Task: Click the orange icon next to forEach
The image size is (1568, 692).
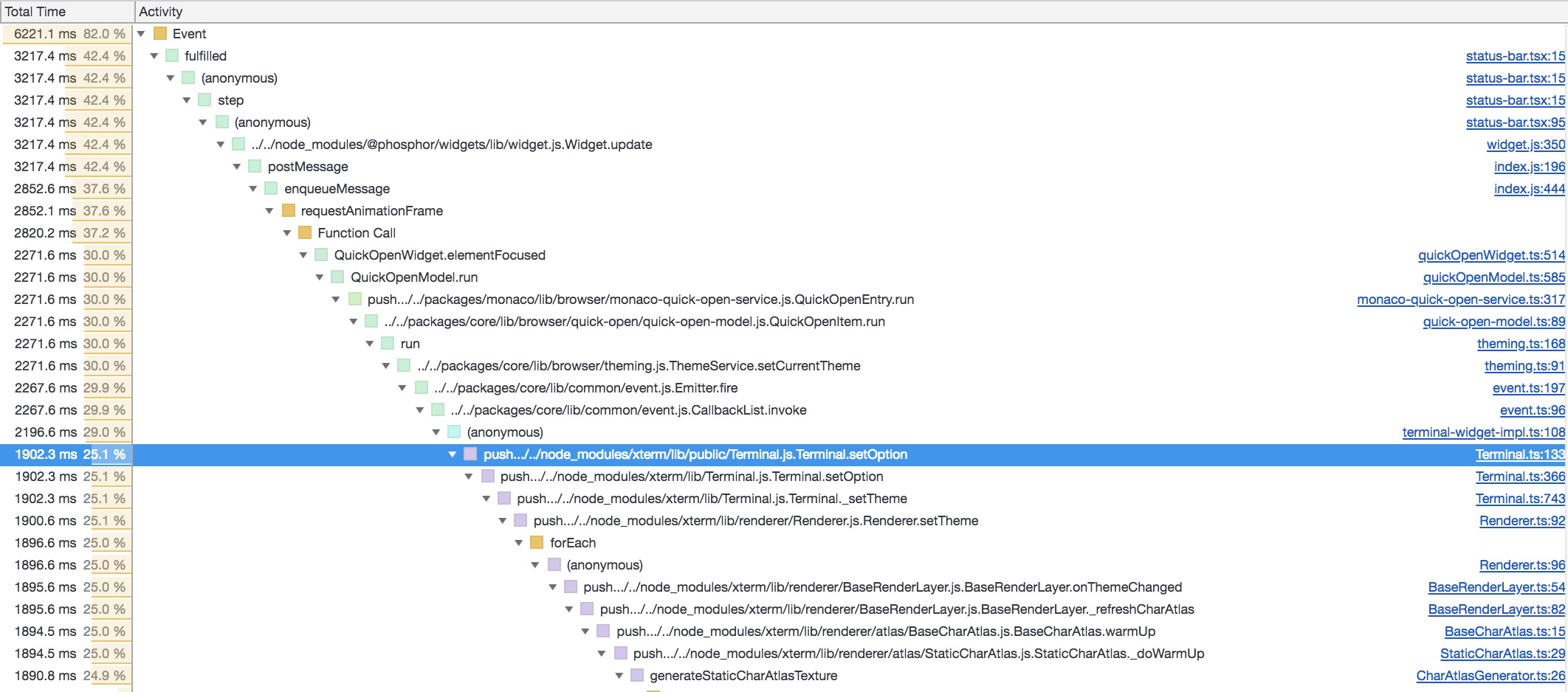Action: click(x=537, y=543)
